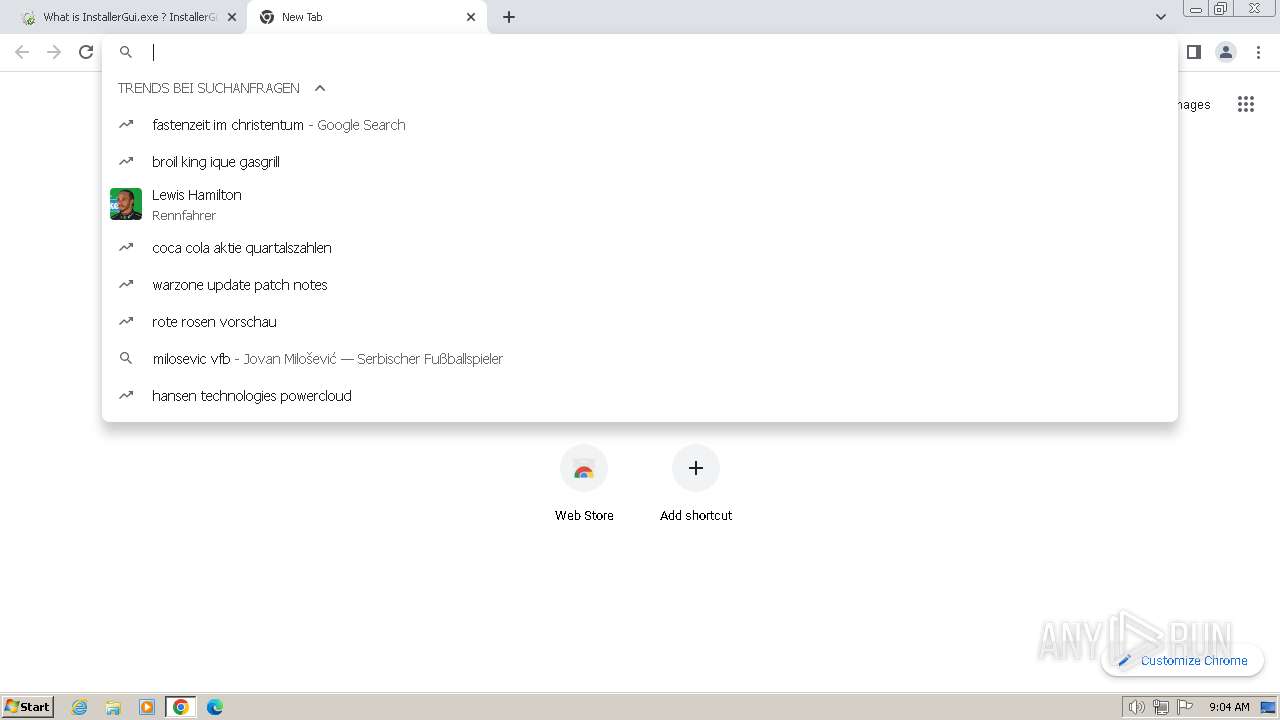
Task: Open the Images link
Action: [1194, 104]
